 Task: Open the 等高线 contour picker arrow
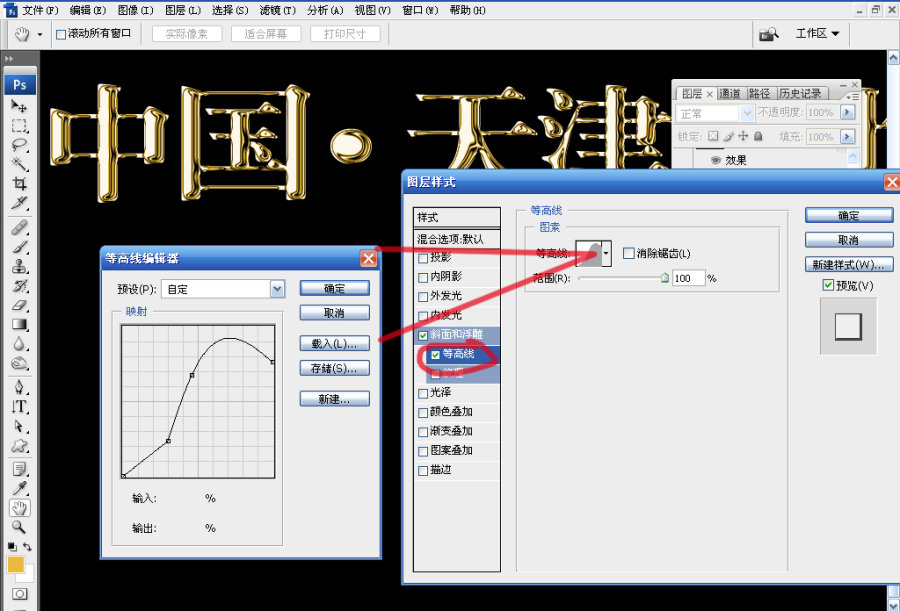605,254
